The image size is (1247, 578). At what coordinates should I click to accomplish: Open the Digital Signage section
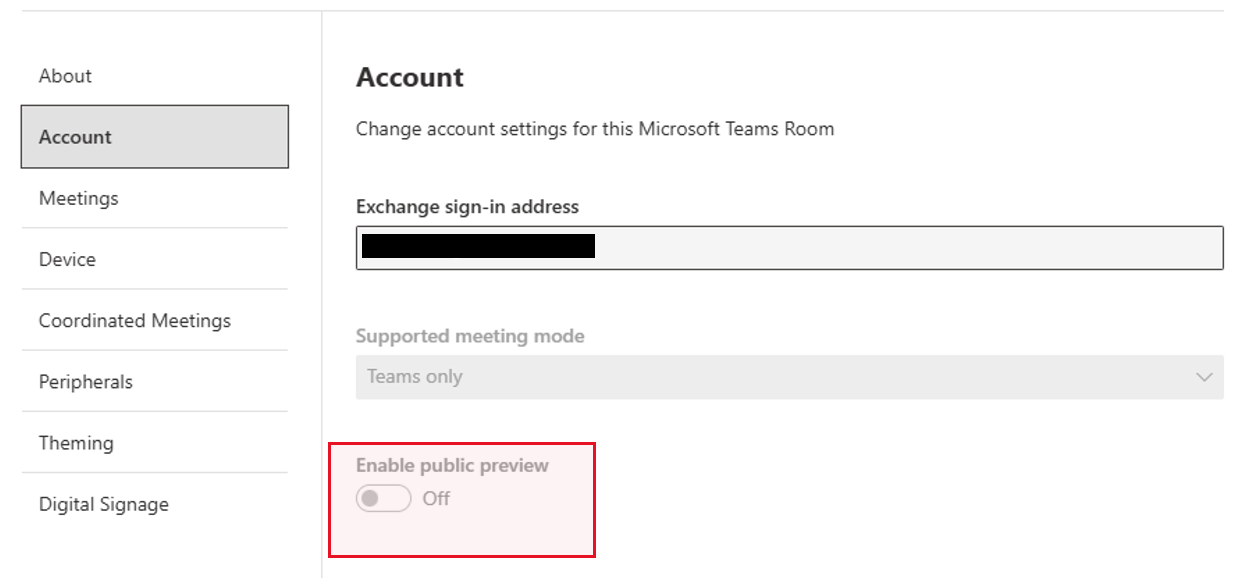104,504
